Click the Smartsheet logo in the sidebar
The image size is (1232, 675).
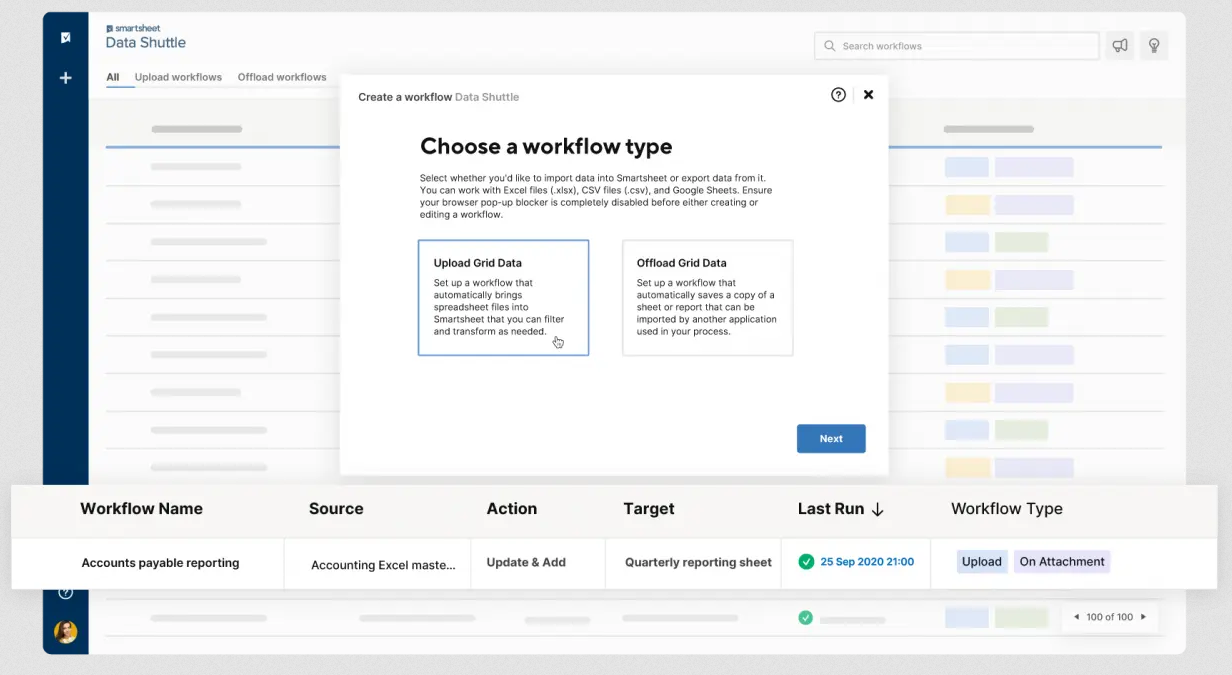(x=66, y=38)
